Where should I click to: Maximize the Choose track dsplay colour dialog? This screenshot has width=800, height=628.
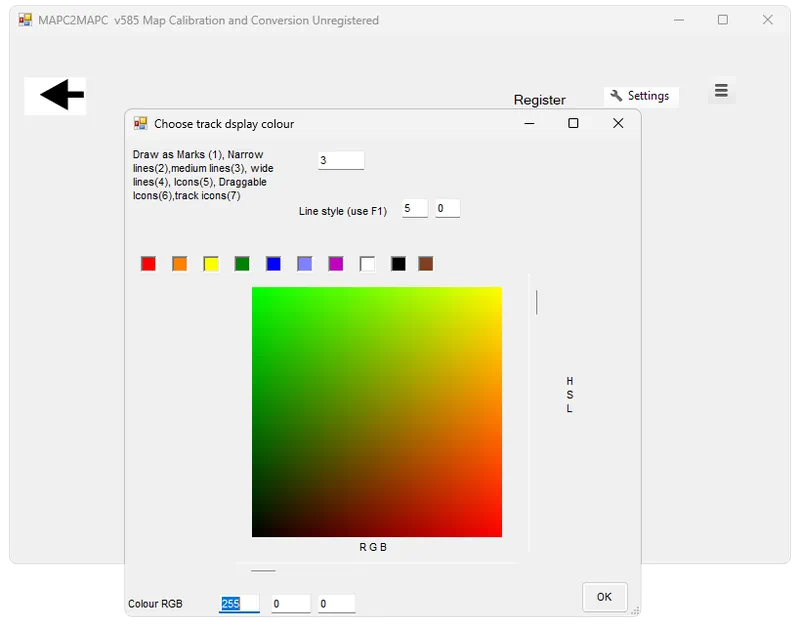(573, 123)
